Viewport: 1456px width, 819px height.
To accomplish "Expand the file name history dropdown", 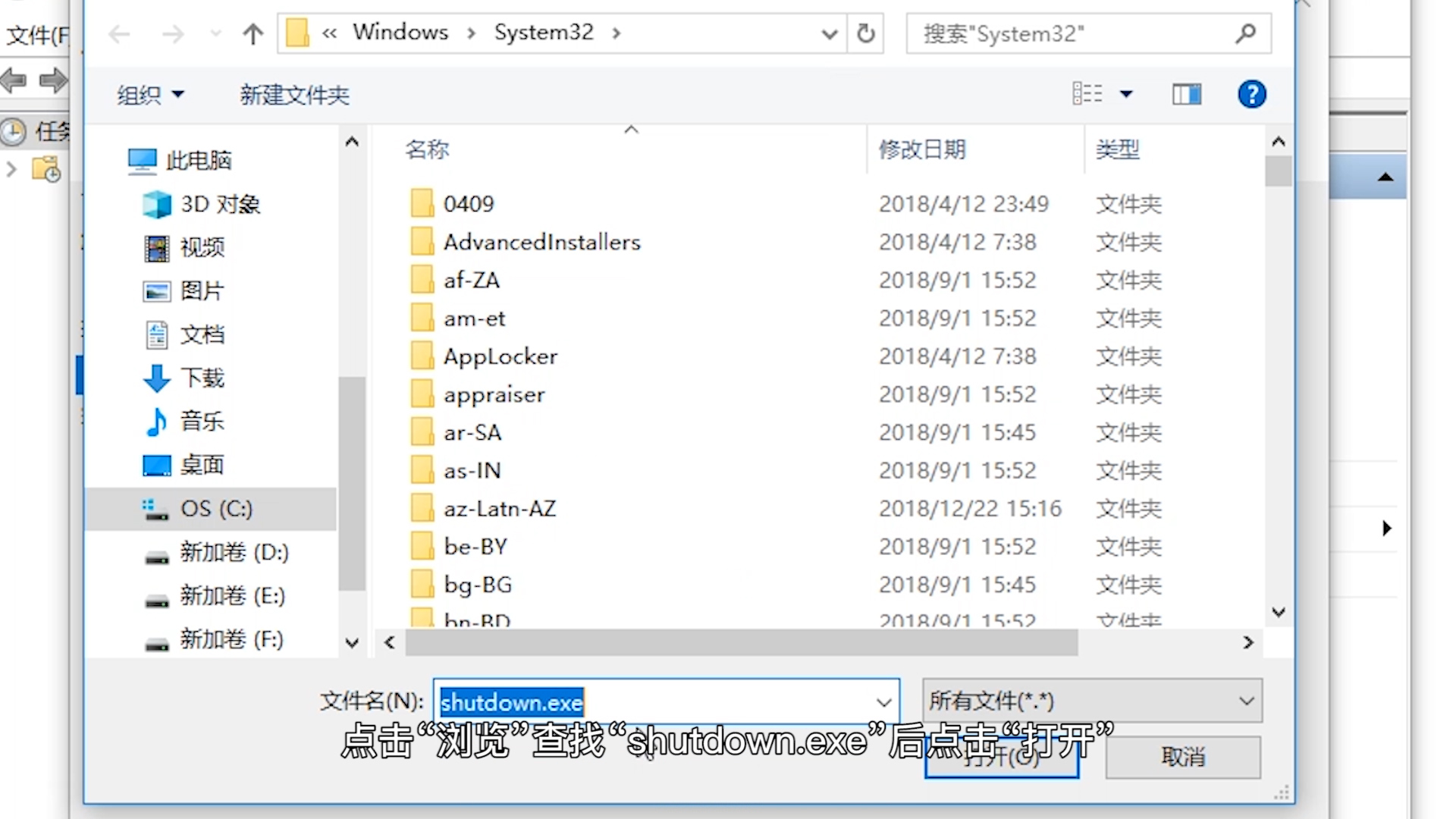I will point(883,701).
